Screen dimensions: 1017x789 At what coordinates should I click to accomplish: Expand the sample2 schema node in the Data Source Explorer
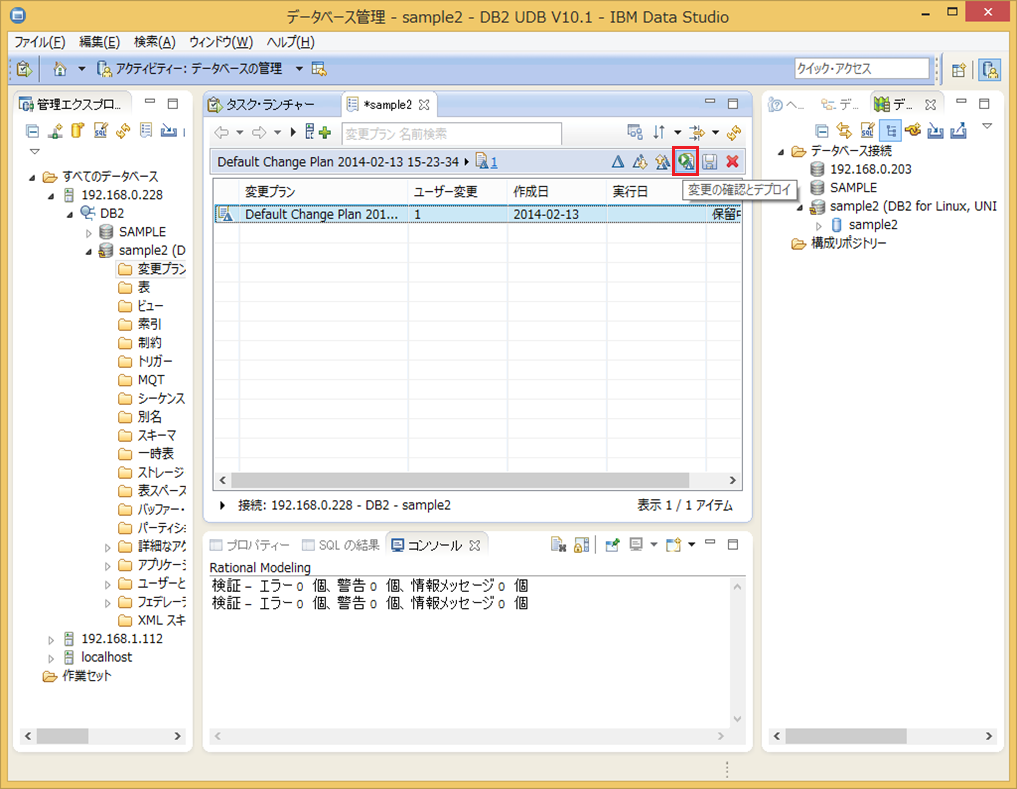[x=819, y=226]
